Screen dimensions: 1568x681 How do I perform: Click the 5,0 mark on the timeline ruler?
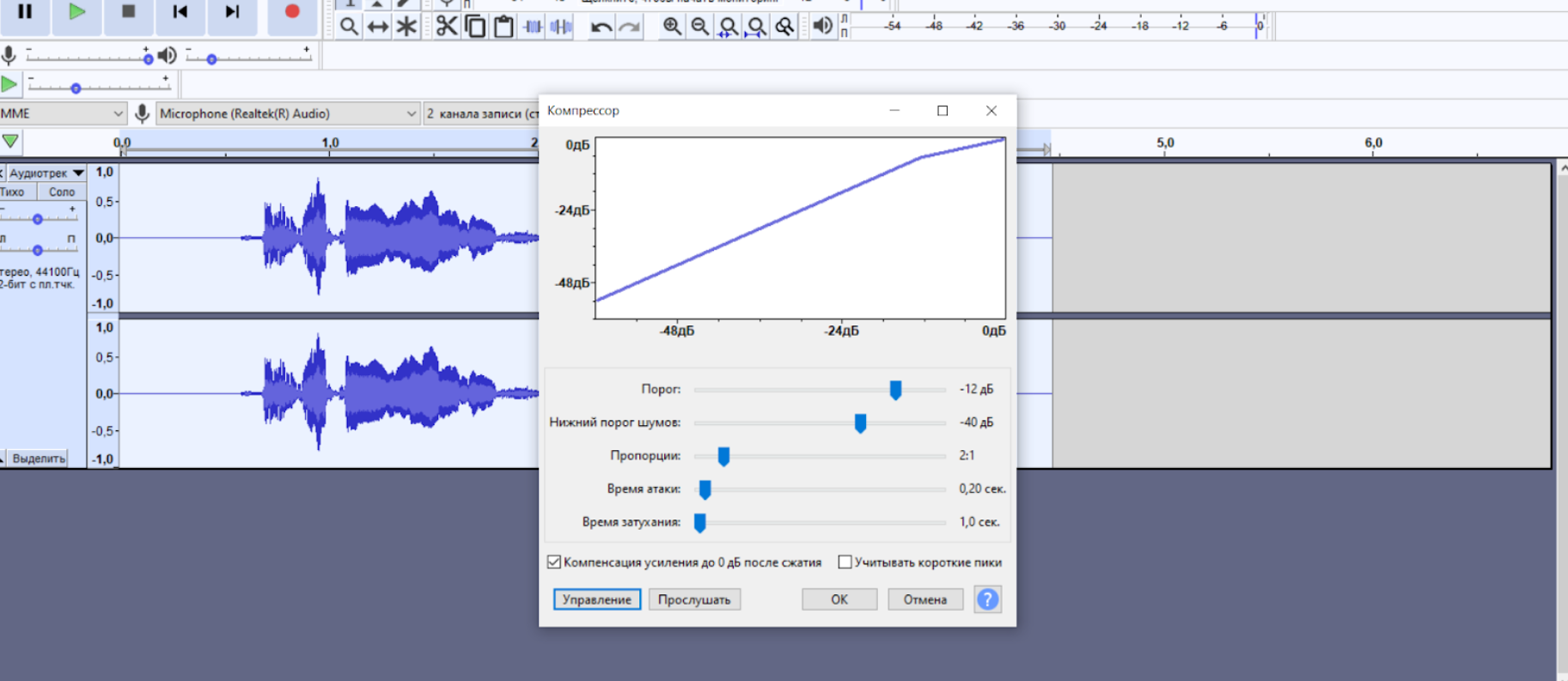tap(1165, 143)
